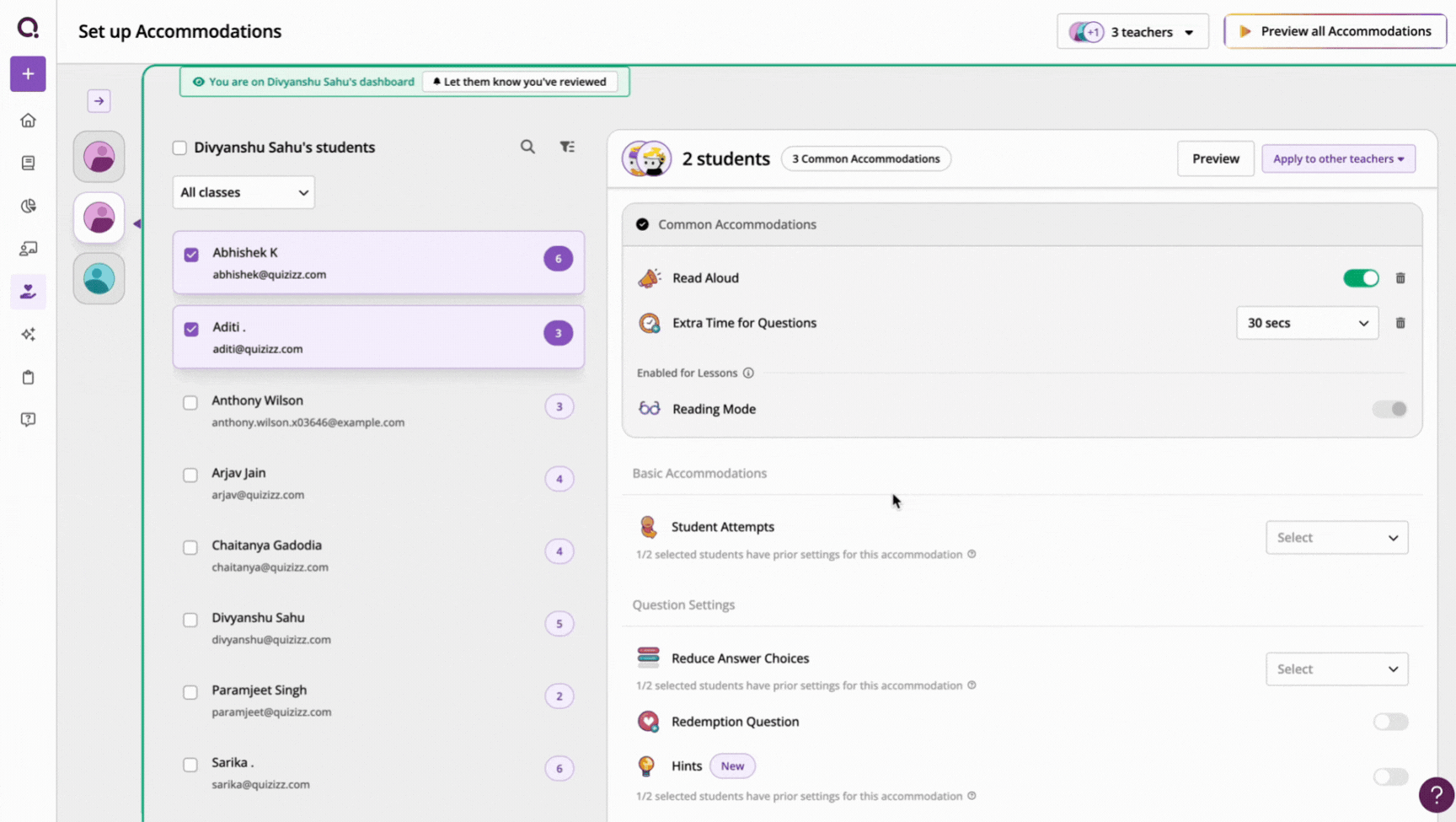This screenshot has width=1456, height=822.
Task: Check the Chaitanya Gadodia checkbox
Action: pyautogui.click(x=190, y=548)
